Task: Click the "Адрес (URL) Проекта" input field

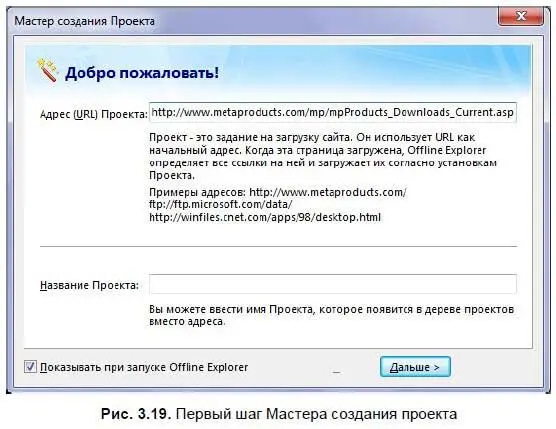Action: [x=333, y=112]
